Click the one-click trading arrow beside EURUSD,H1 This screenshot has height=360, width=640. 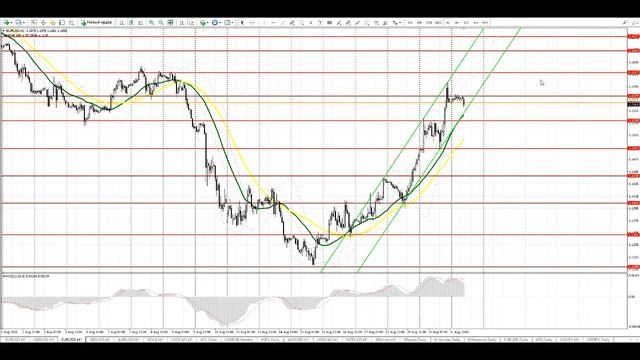click(4, 31)
